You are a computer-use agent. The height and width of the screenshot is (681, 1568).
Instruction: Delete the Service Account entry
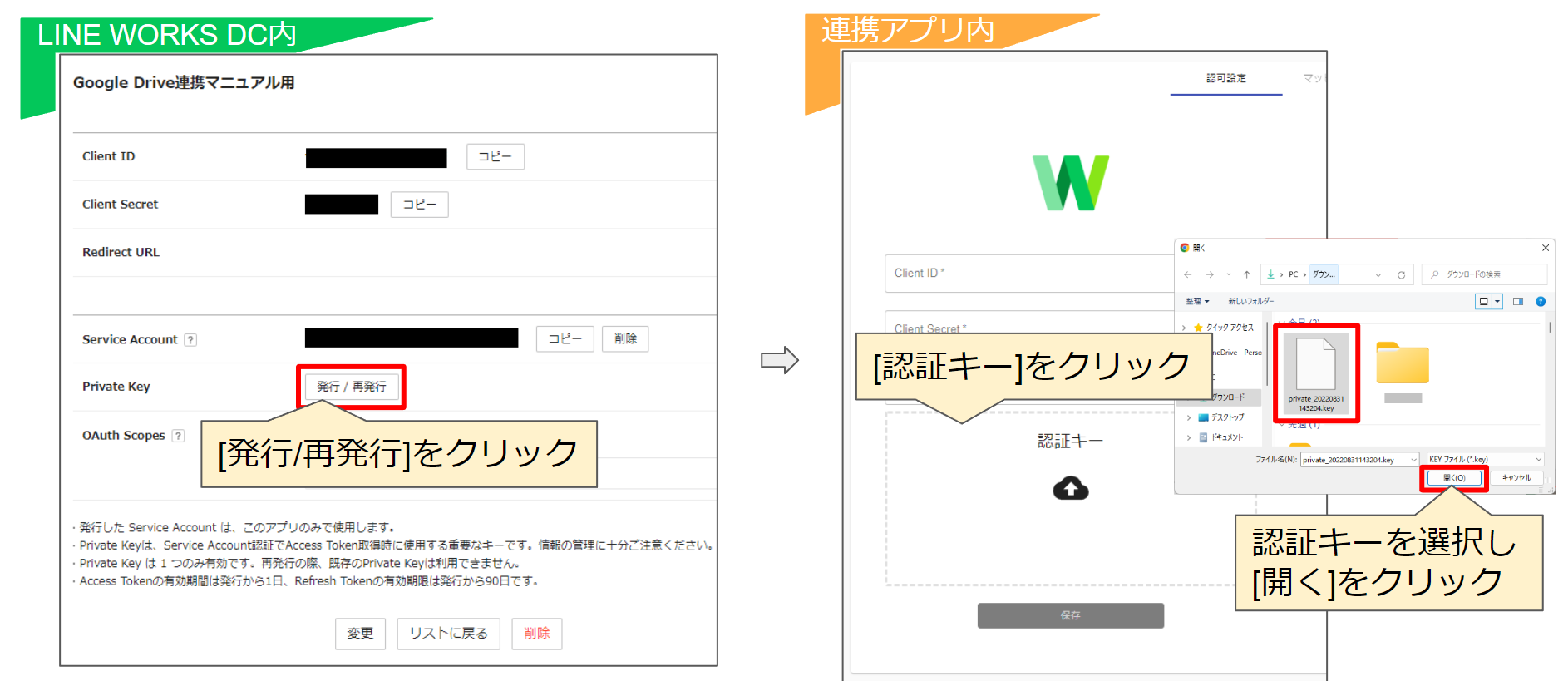coord(625,338)
